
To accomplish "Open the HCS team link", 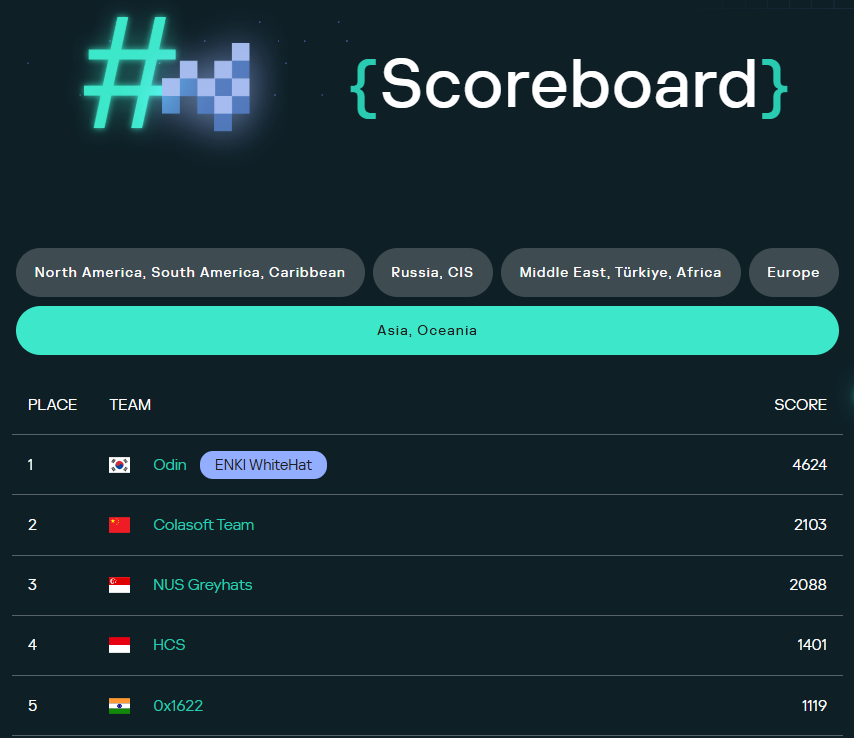I will coord(169,645).
